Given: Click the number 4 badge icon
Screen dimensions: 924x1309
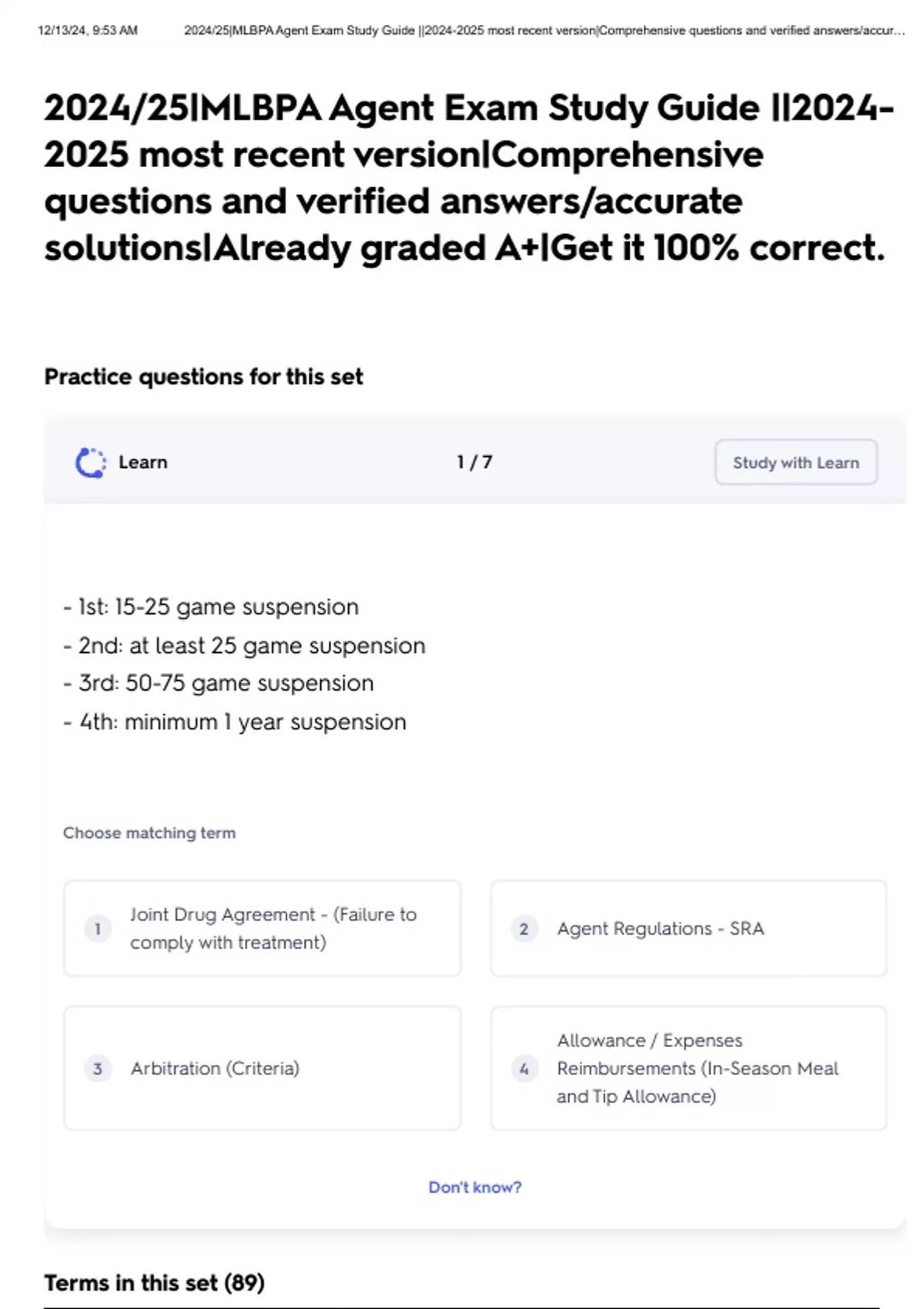Looking at the screenshot, I should (524, 1069).
